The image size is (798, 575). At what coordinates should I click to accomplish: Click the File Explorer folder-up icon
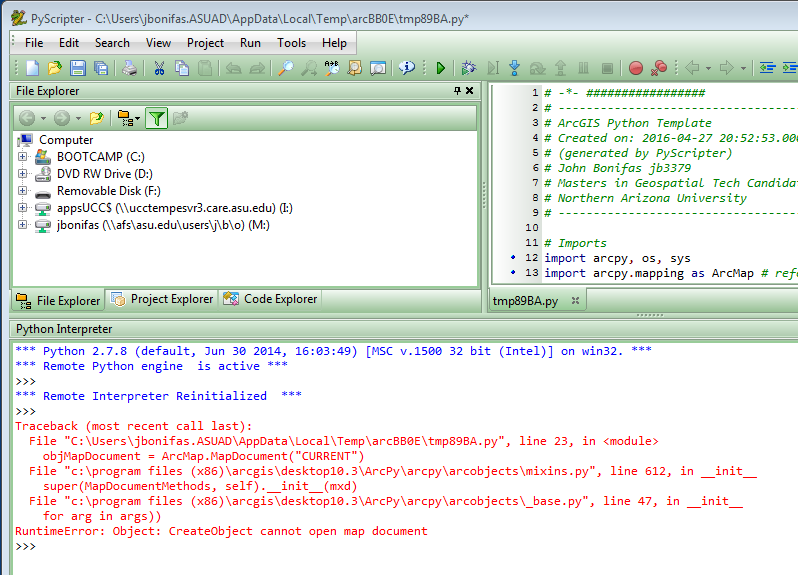coord(96,118)
